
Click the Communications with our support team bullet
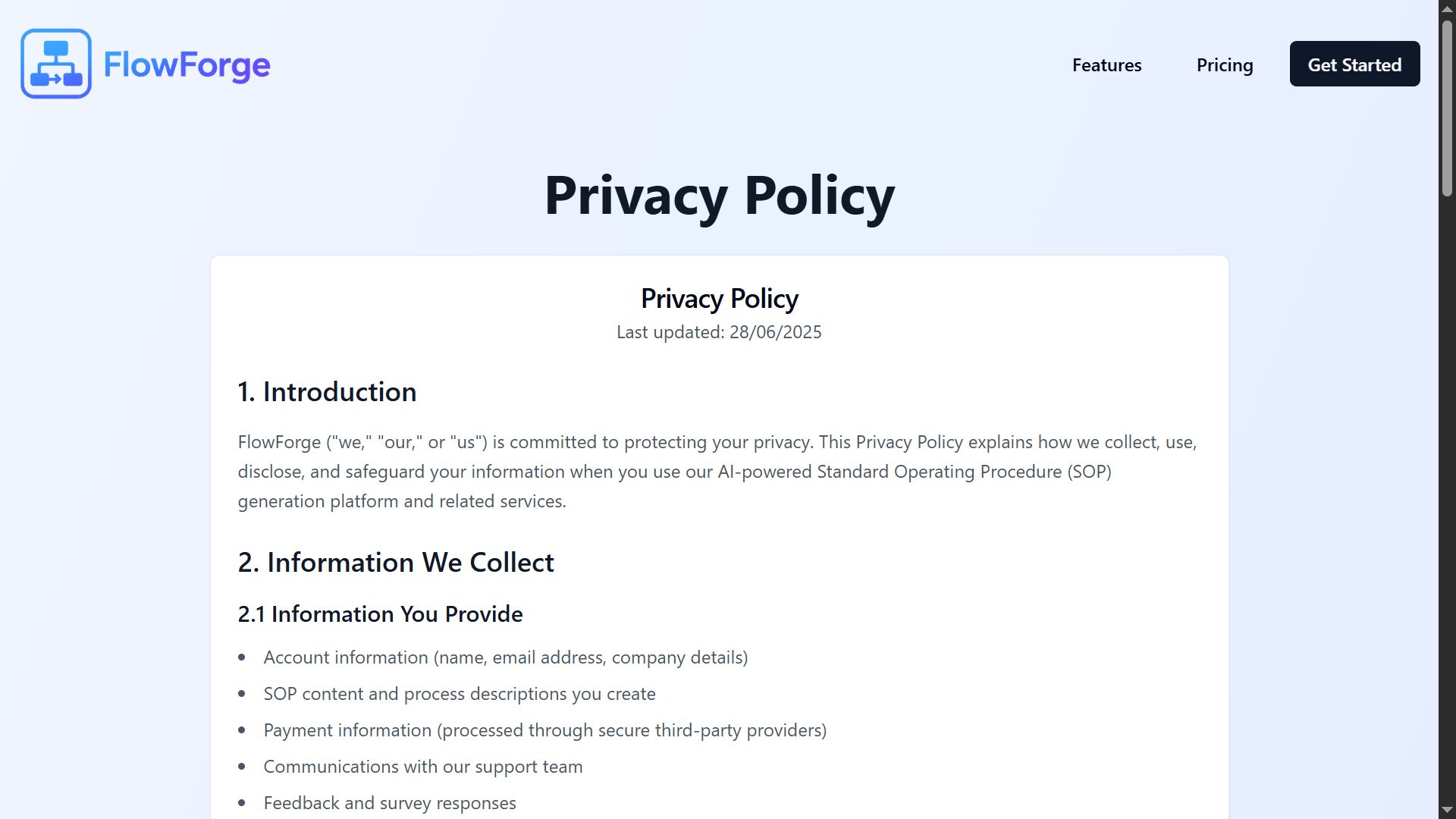point(422,767)
